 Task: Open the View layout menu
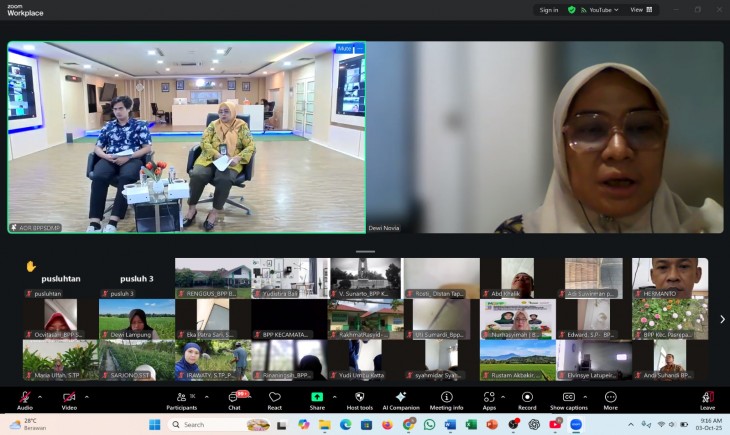pyautogui.click(x=641, y=10)
